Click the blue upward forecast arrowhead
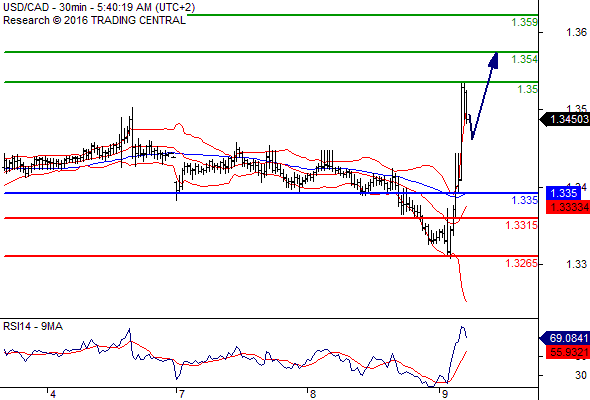 tap(494, 60)
